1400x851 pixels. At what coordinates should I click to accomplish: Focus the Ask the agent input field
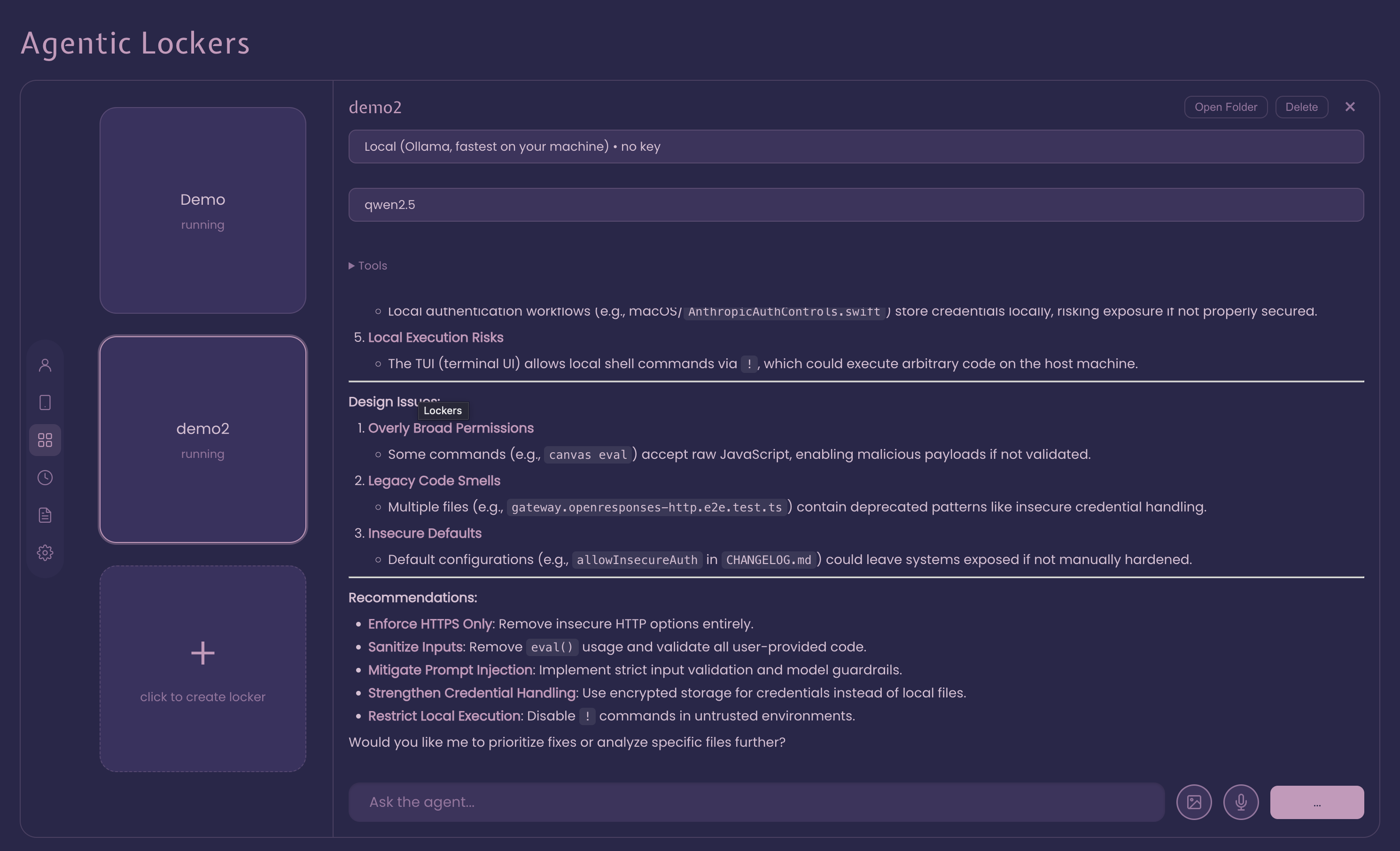coord(756,802)
